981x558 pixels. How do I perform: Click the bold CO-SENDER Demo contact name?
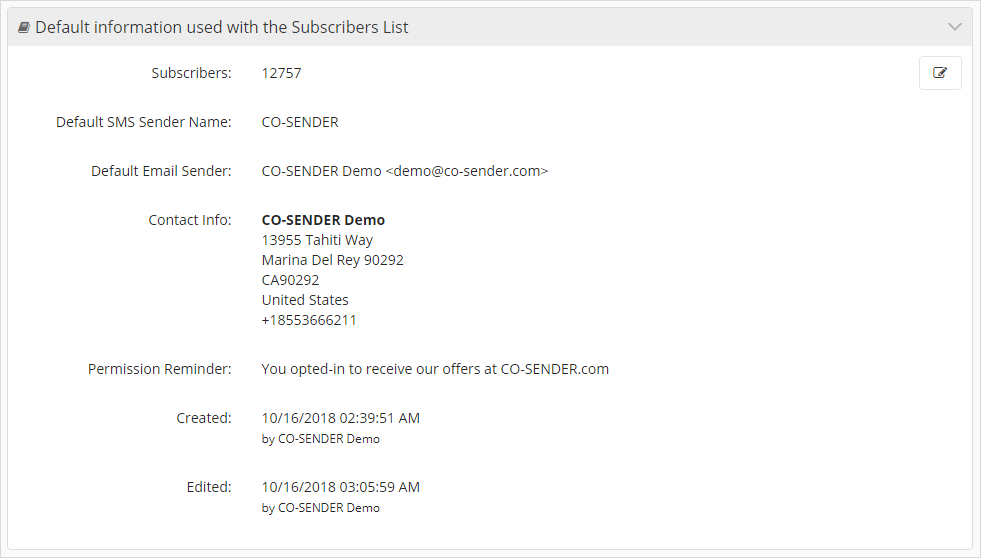323,220
